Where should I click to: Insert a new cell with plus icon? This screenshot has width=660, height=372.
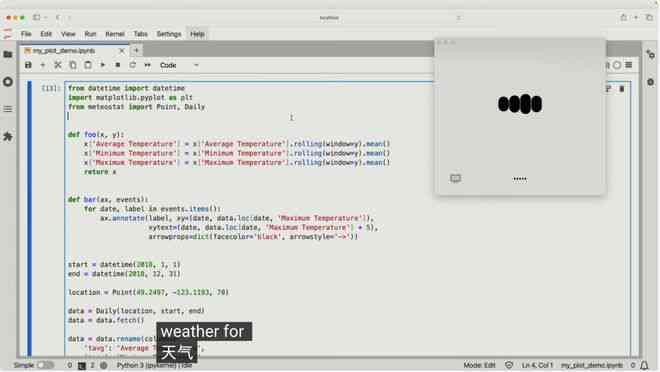coord(43,65)
